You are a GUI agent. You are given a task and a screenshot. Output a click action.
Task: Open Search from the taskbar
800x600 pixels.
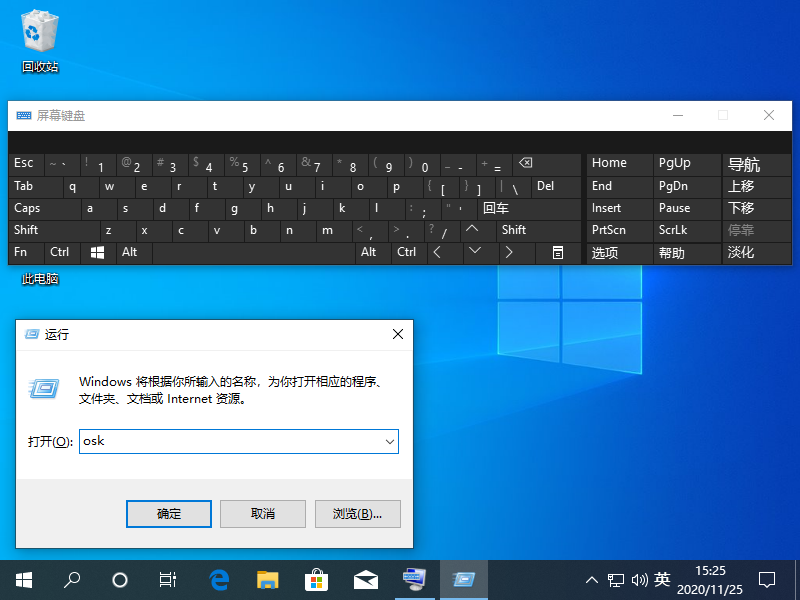71,580
